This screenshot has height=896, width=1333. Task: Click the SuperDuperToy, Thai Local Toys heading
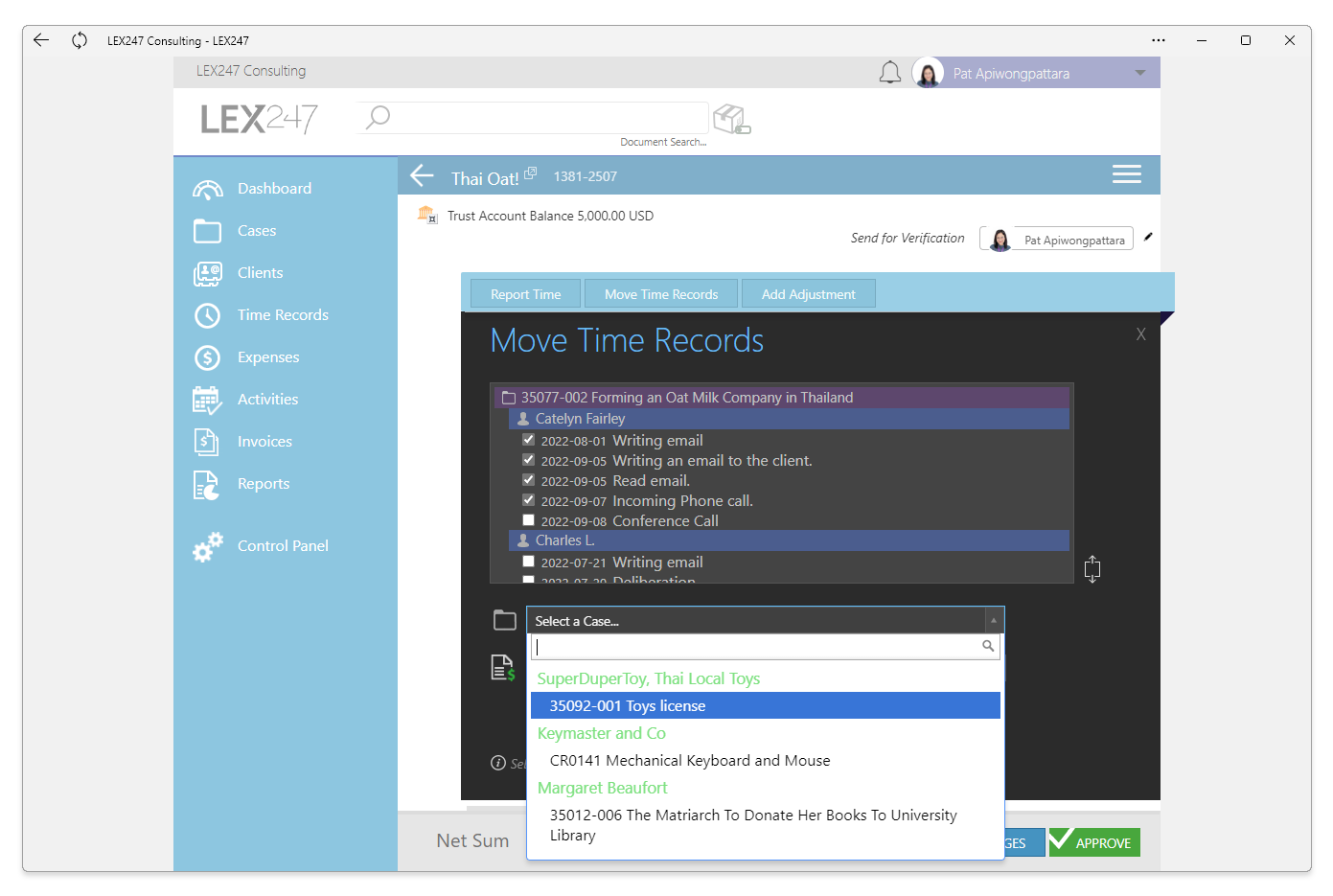coord(649,678)
